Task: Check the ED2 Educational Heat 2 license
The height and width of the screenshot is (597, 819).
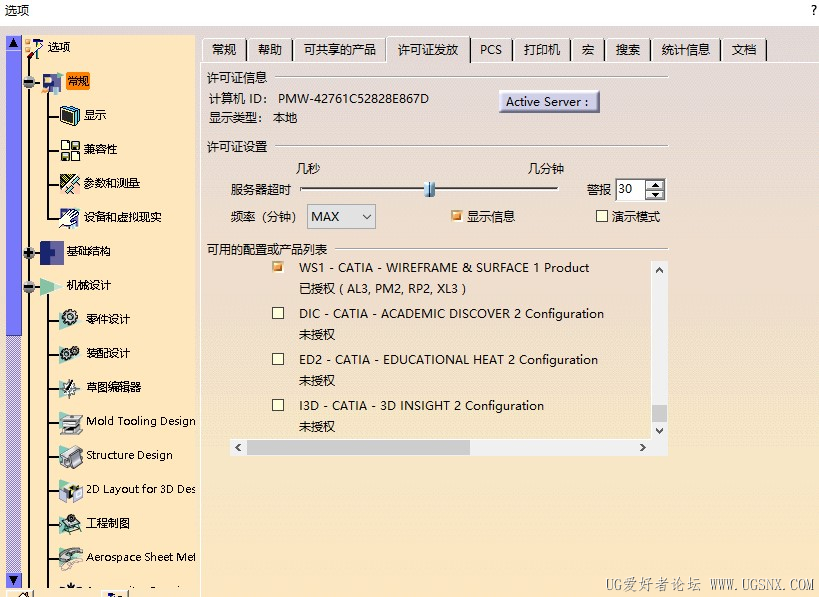Action: pos(278,359)
